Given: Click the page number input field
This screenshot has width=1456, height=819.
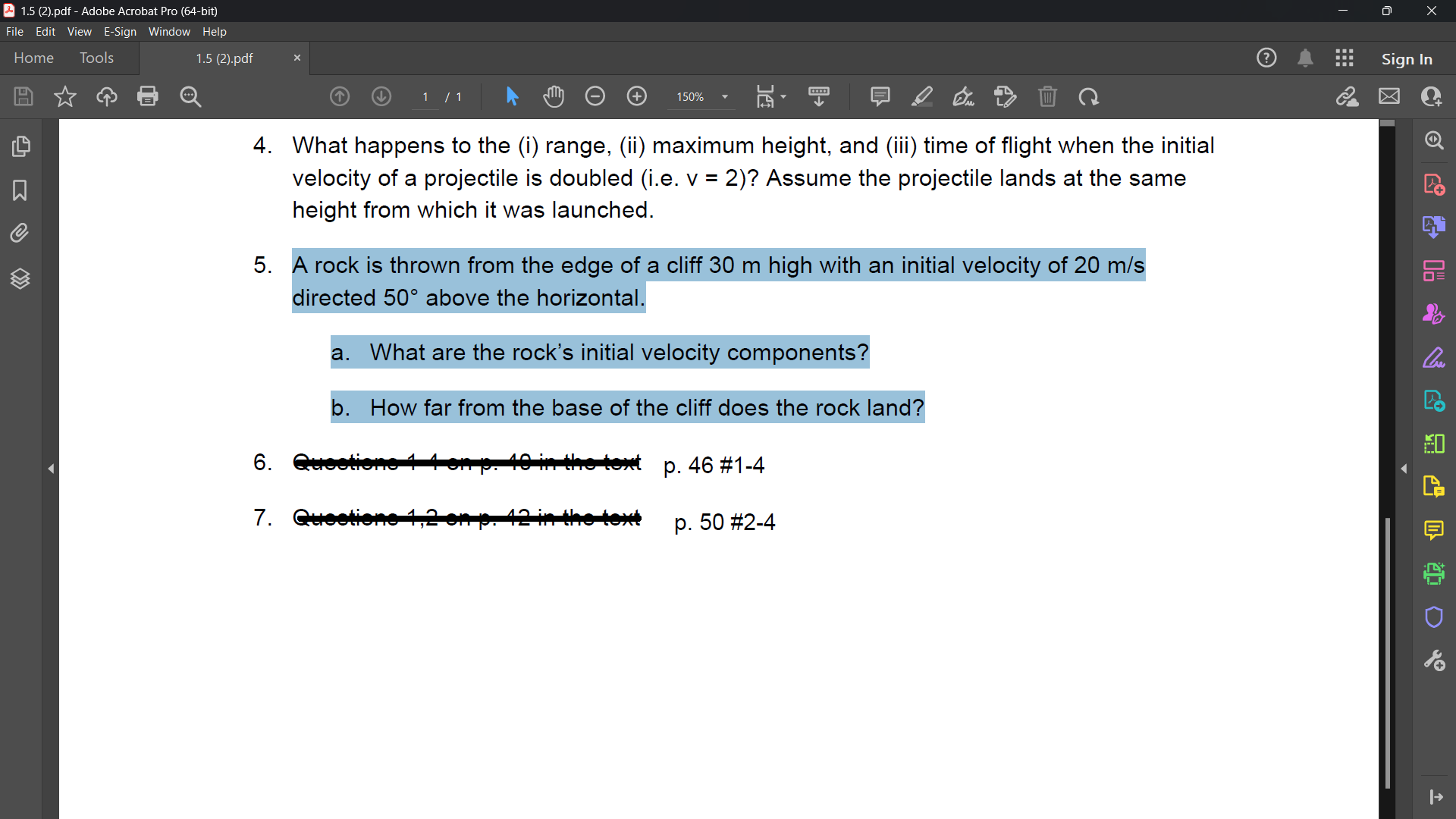Looking at the screenshot, I should pyautogui.click(x=425, y=96).
